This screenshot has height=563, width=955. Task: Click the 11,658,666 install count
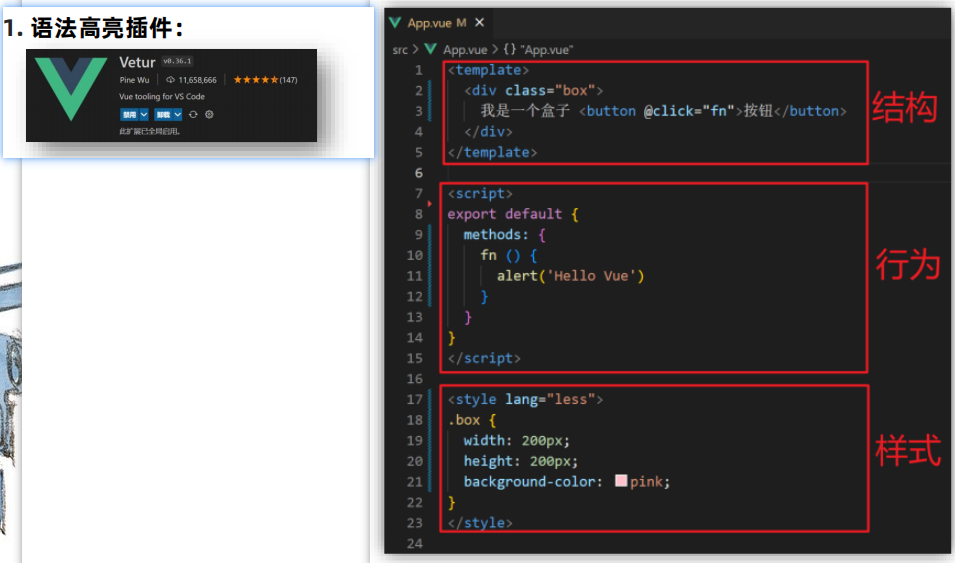point(197,80)
